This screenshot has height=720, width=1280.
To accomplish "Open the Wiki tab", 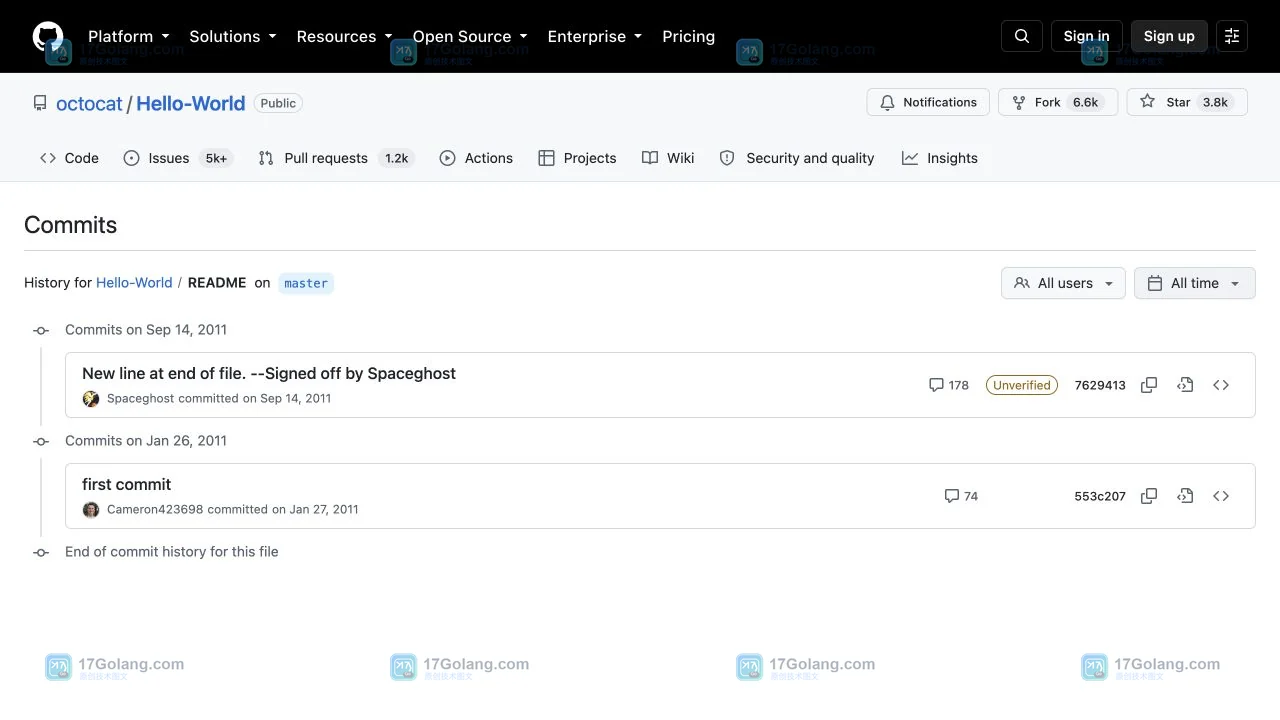I will point(668,158).
